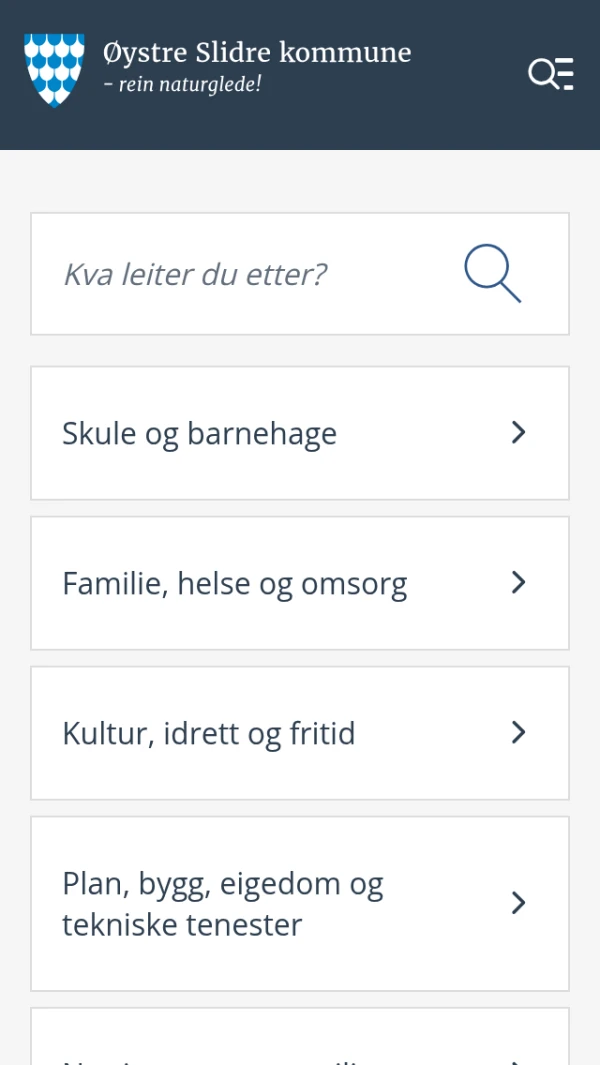Viewport: 600px width, 1065px height.
Task: Select the chevron beside Familie, helse og omsorg
Action: pyautogui.click(x=518, y=582)
